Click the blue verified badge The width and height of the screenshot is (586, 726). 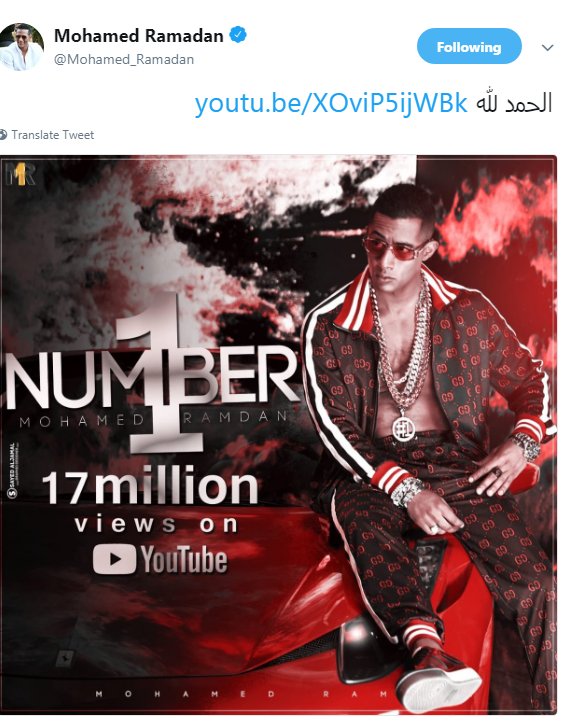click(238, 35)
